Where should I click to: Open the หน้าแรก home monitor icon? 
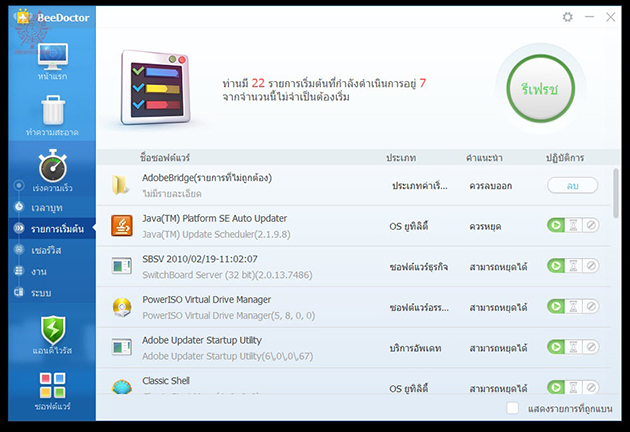pos(53,56)
